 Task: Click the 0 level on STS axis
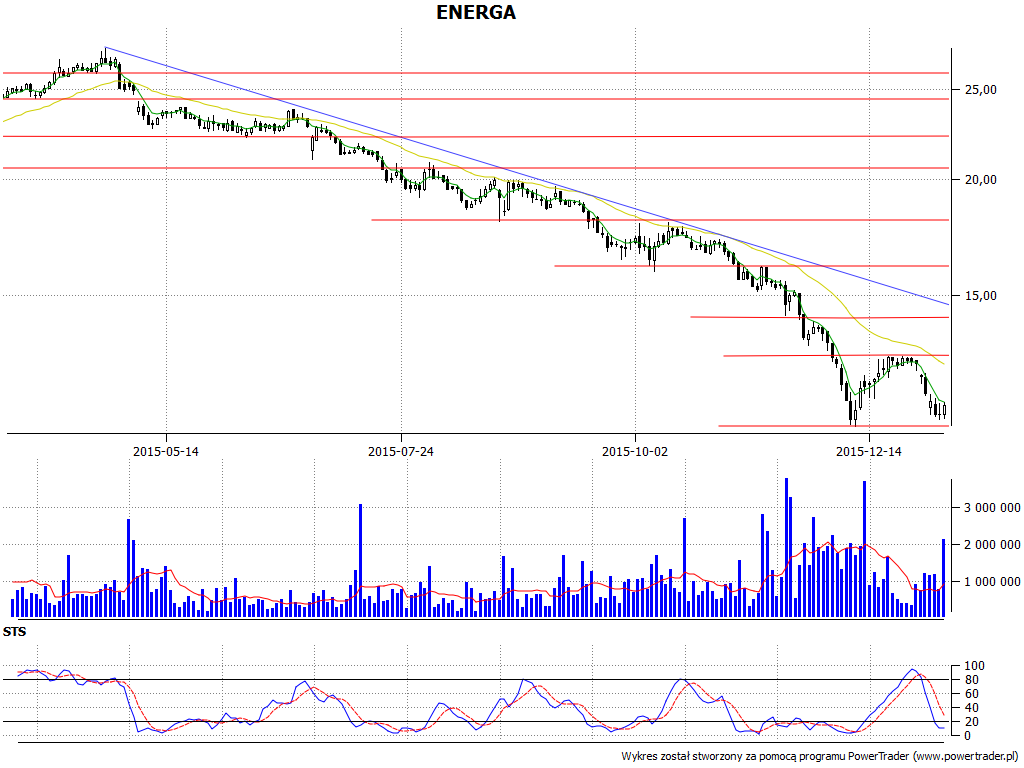point(968,735)
